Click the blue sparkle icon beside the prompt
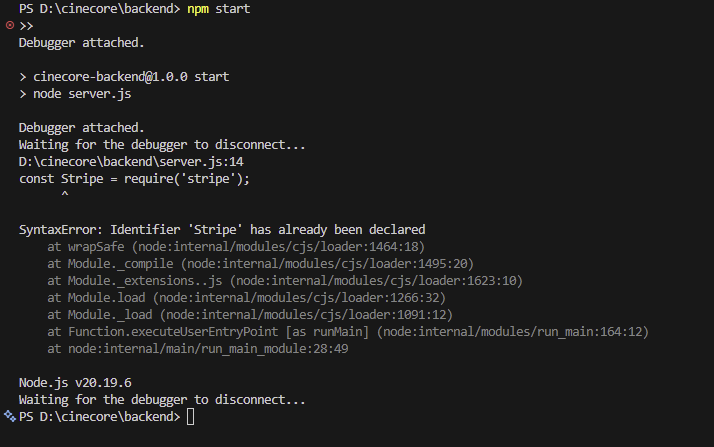The height and width of the screenshot is (447, 714). coord(10,416)
